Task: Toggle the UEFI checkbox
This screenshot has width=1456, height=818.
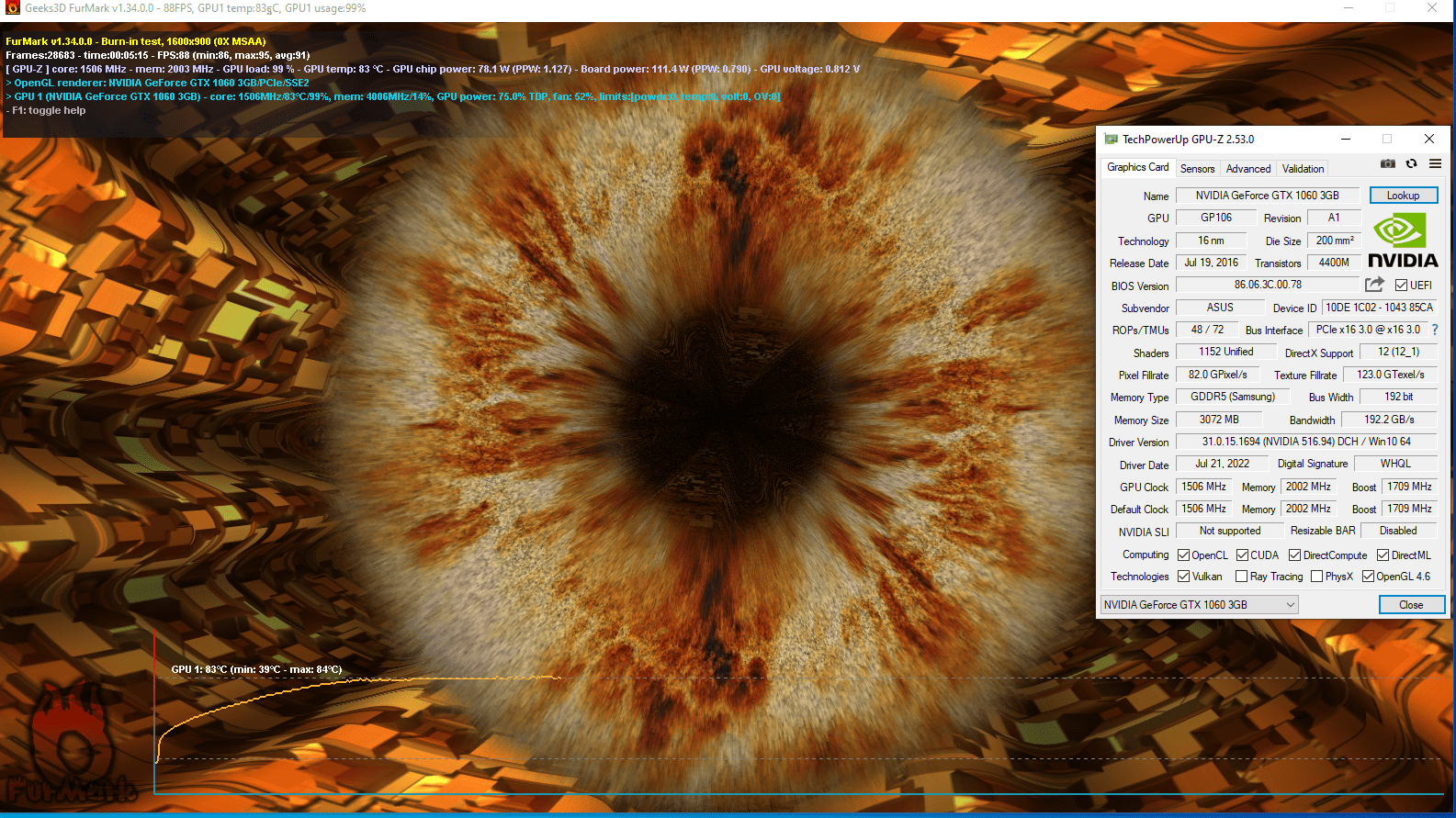Action: [x=1401, y=286]
